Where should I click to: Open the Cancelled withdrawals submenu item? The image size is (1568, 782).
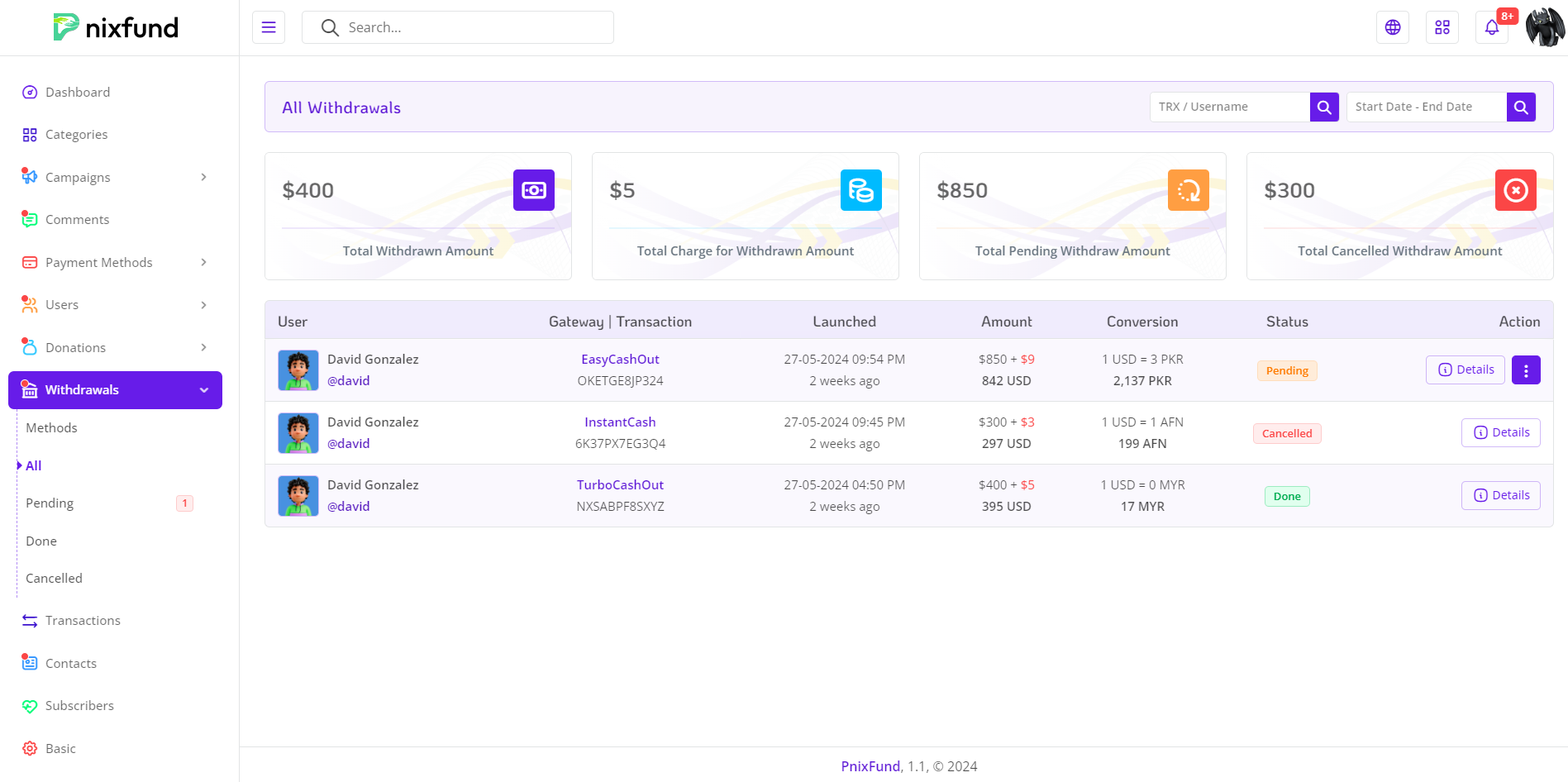point(54,578)
